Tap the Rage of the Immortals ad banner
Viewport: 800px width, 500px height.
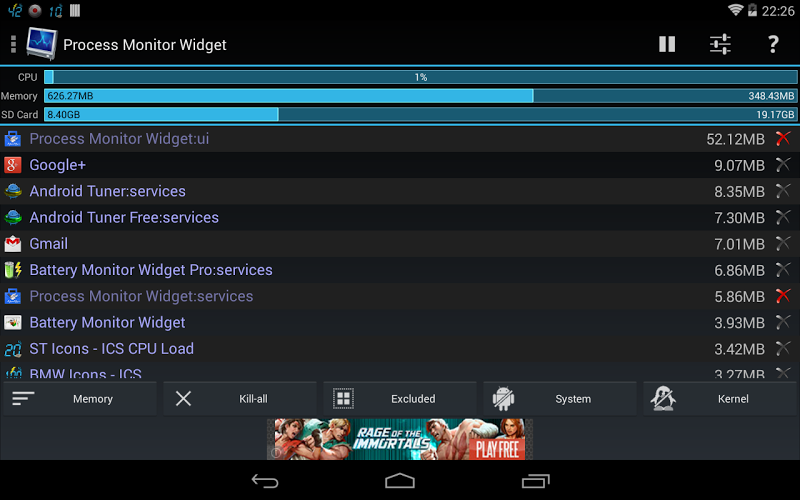[x=400, y=439]
